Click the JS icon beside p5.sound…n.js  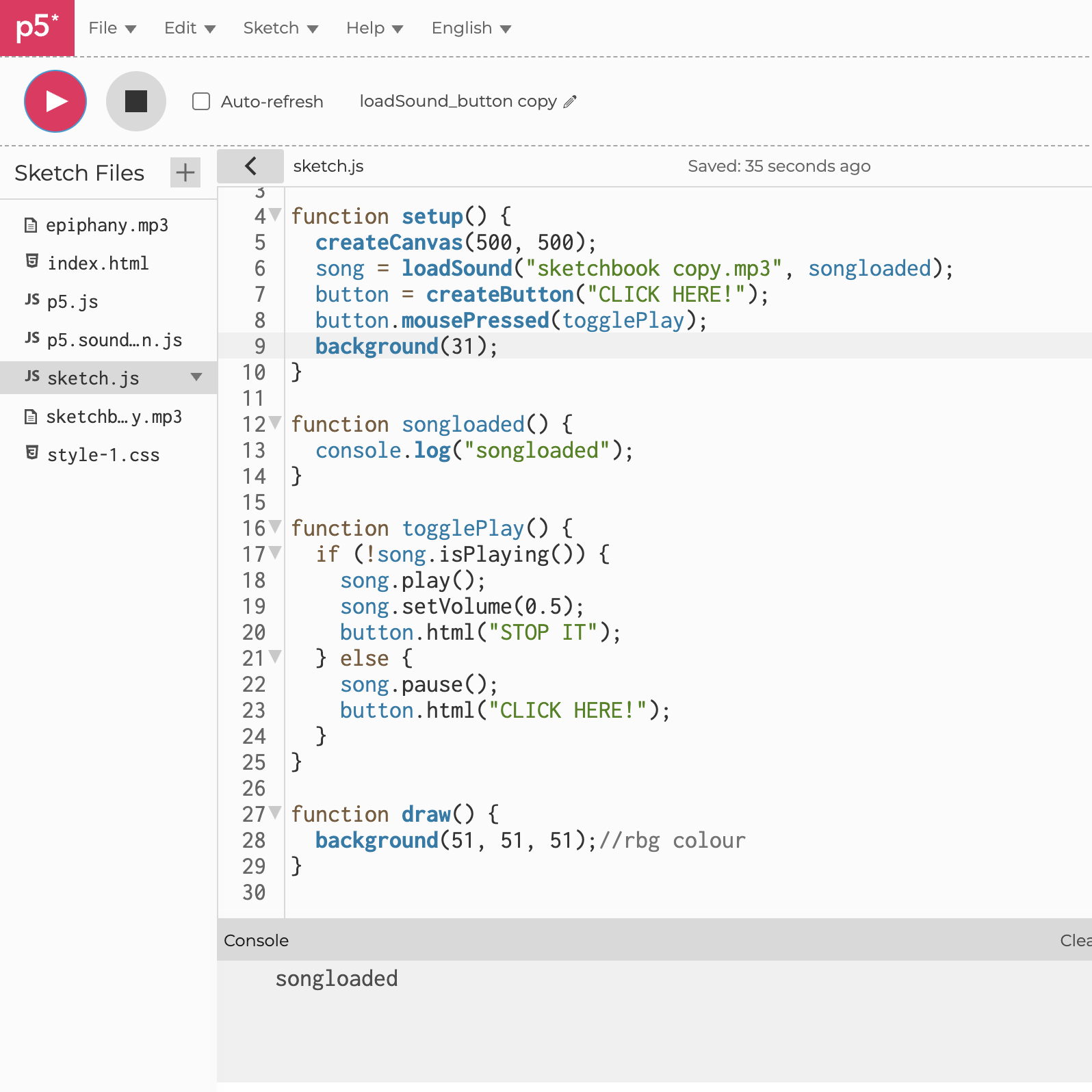click(32, 337)
